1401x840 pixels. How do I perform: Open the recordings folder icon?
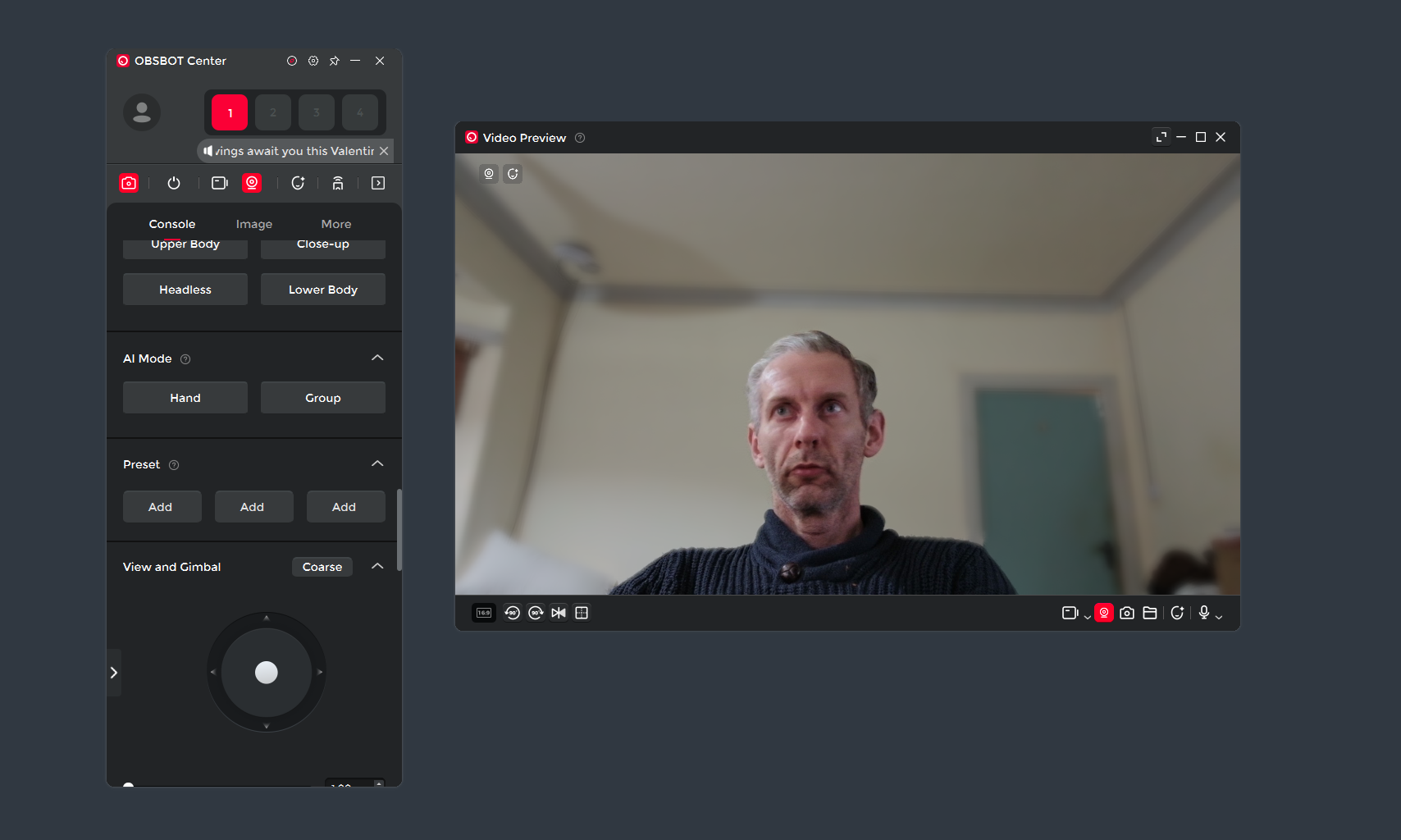1150,613
